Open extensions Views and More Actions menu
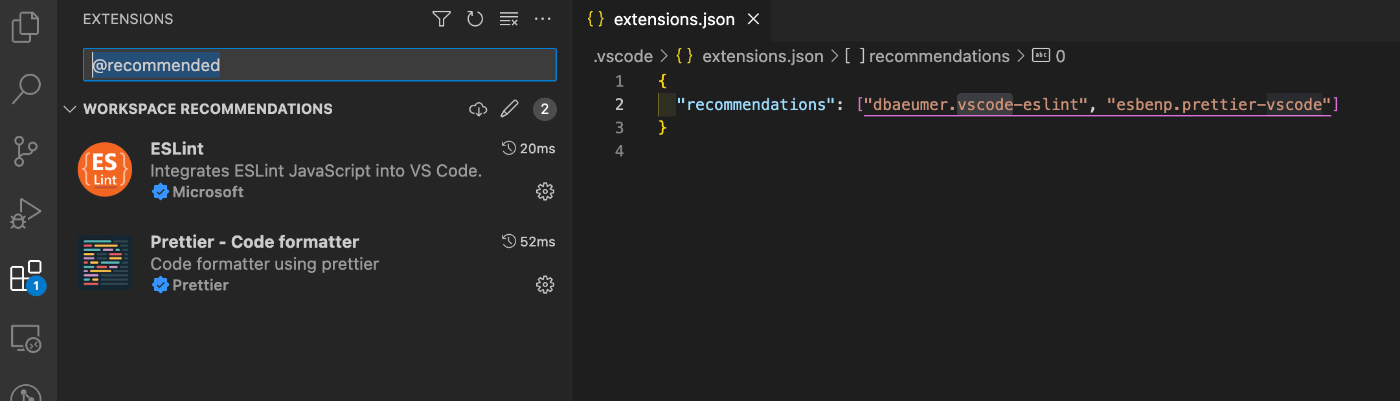 (x=543, y=19)
